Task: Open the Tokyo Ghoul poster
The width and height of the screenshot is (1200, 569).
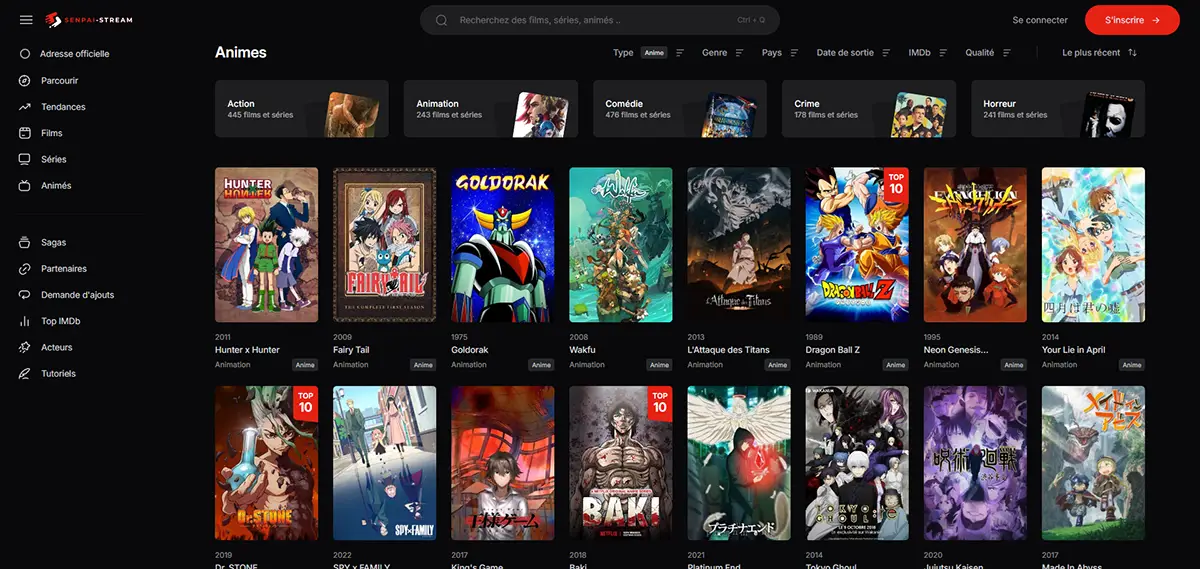Action: [857, 463]
